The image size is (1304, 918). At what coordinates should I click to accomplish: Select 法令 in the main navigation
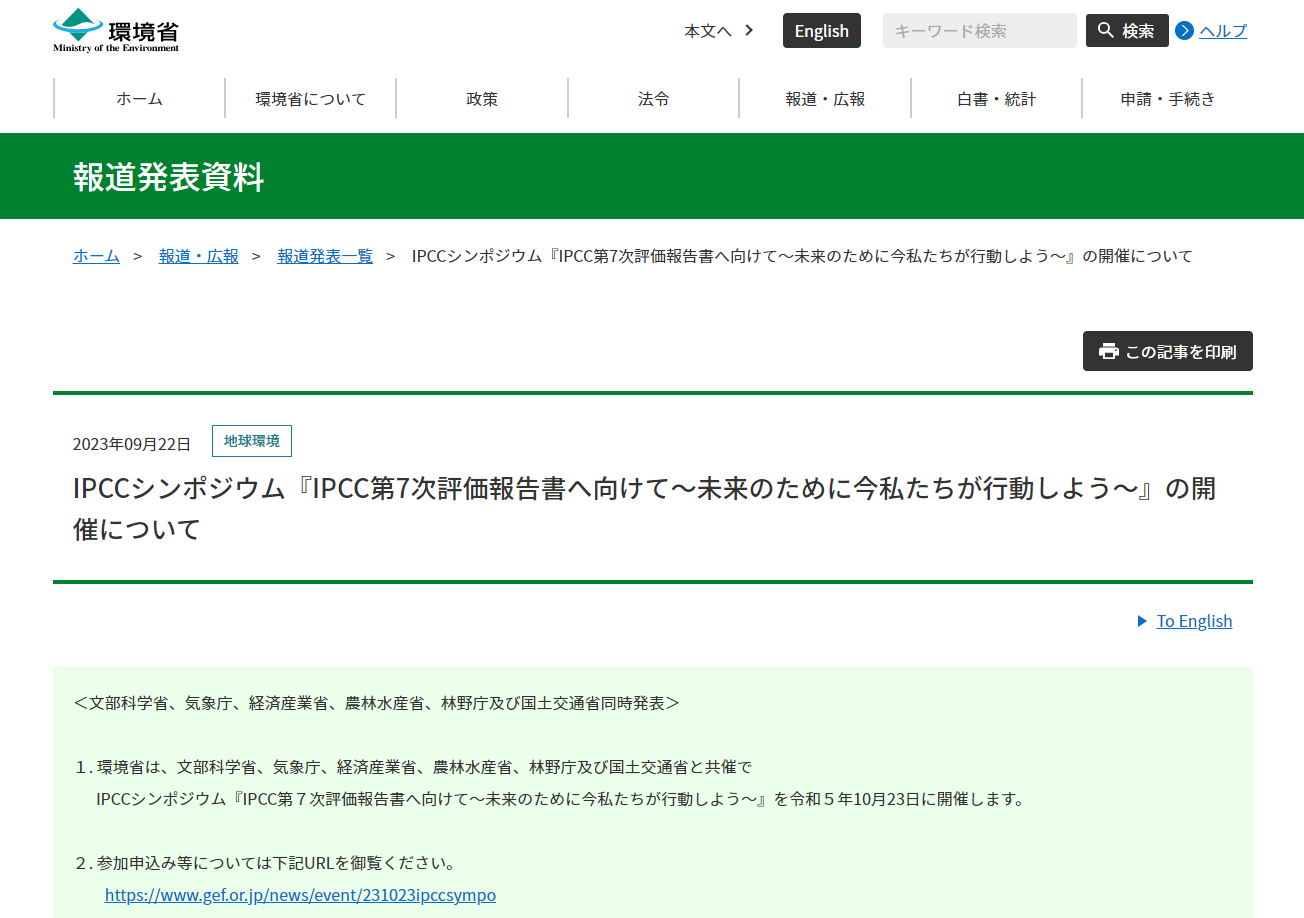tap(654, 99)
